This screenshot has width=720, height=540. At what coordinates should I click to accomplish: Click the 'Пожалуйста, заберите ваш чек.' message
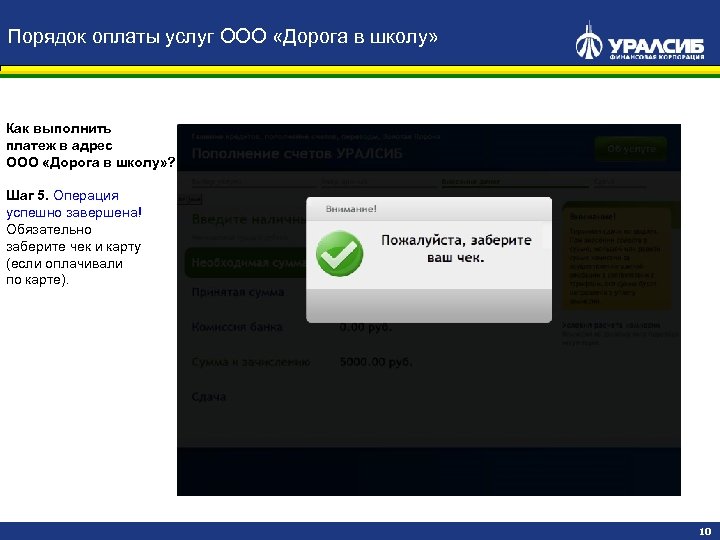(456, 248)
